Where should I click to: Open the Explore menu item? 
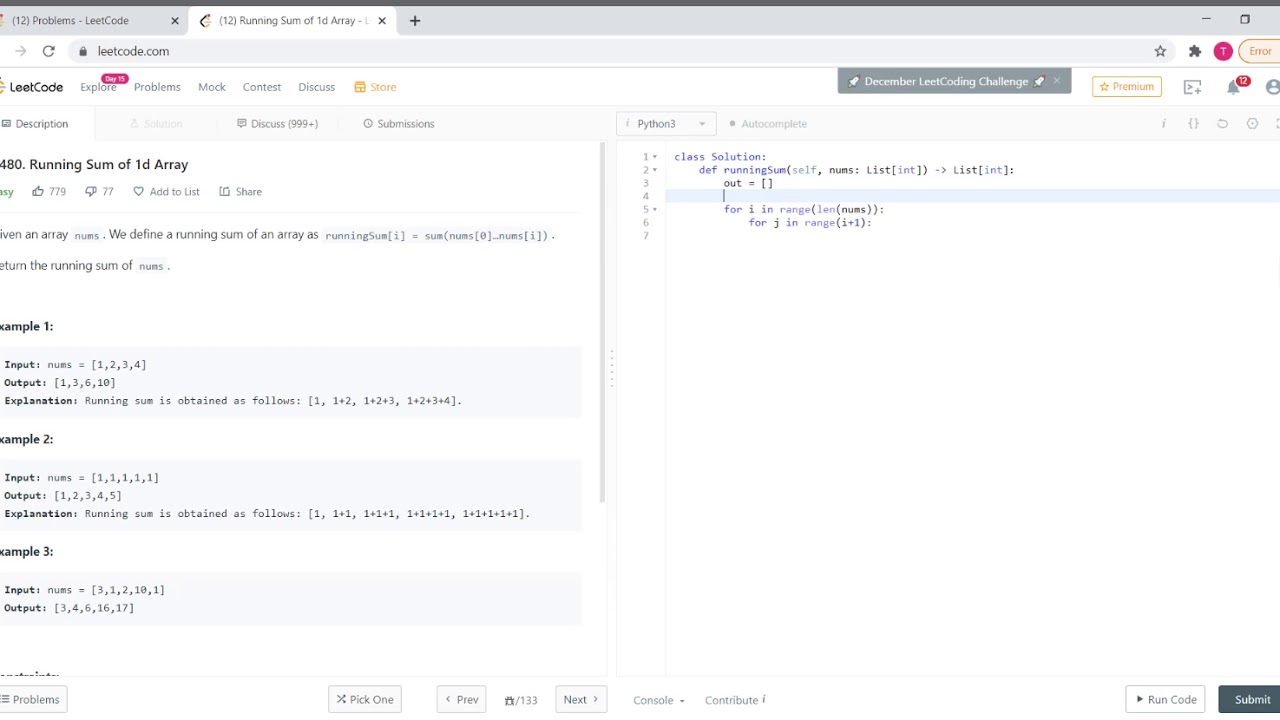[x=98, y=87]
